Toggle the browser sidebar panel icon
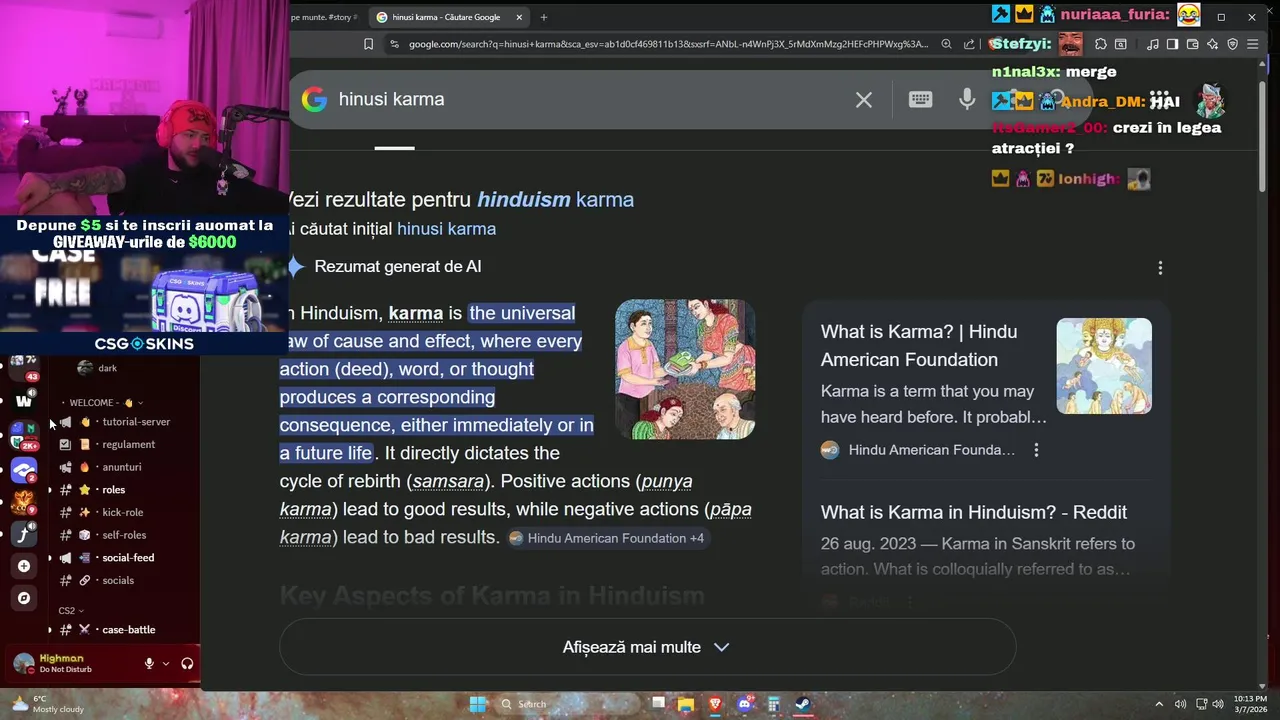Image resolution: width=1280 pixels, height=720 pixels. 1172,44
